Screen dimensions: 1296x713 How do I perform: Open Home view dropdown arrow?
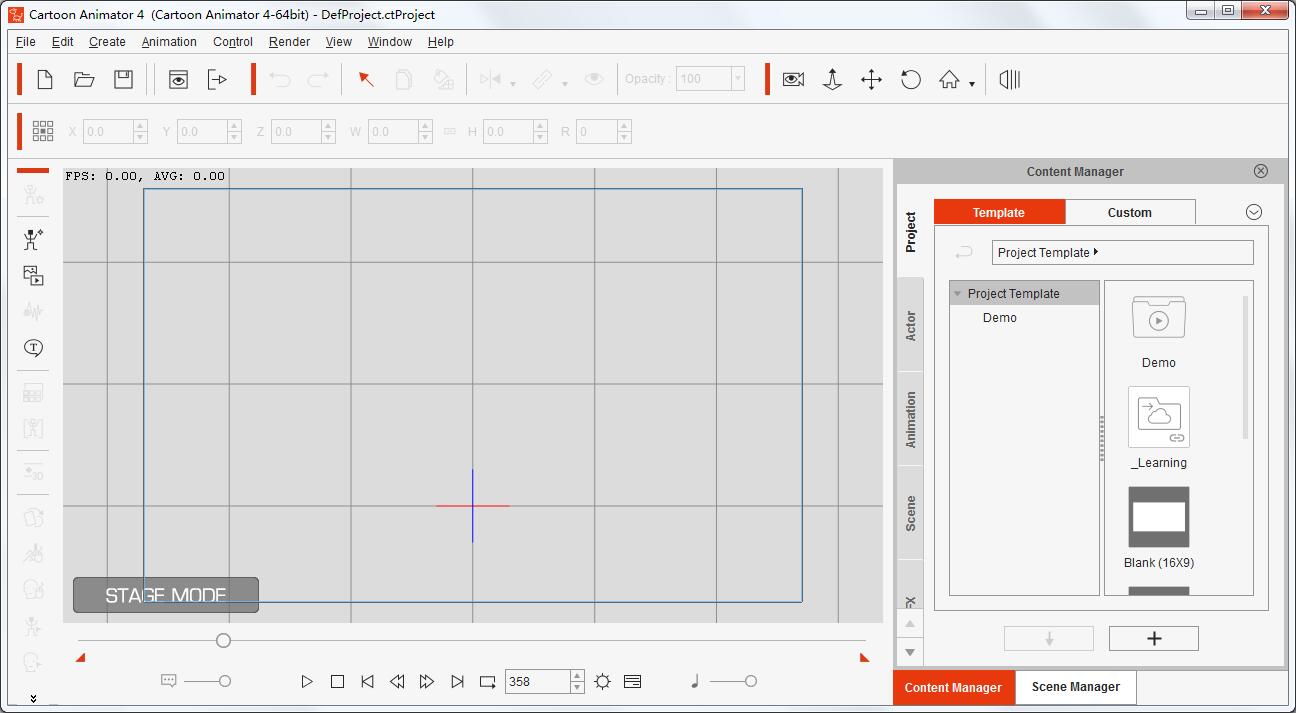pyautogui.click(x=972, y=85)
